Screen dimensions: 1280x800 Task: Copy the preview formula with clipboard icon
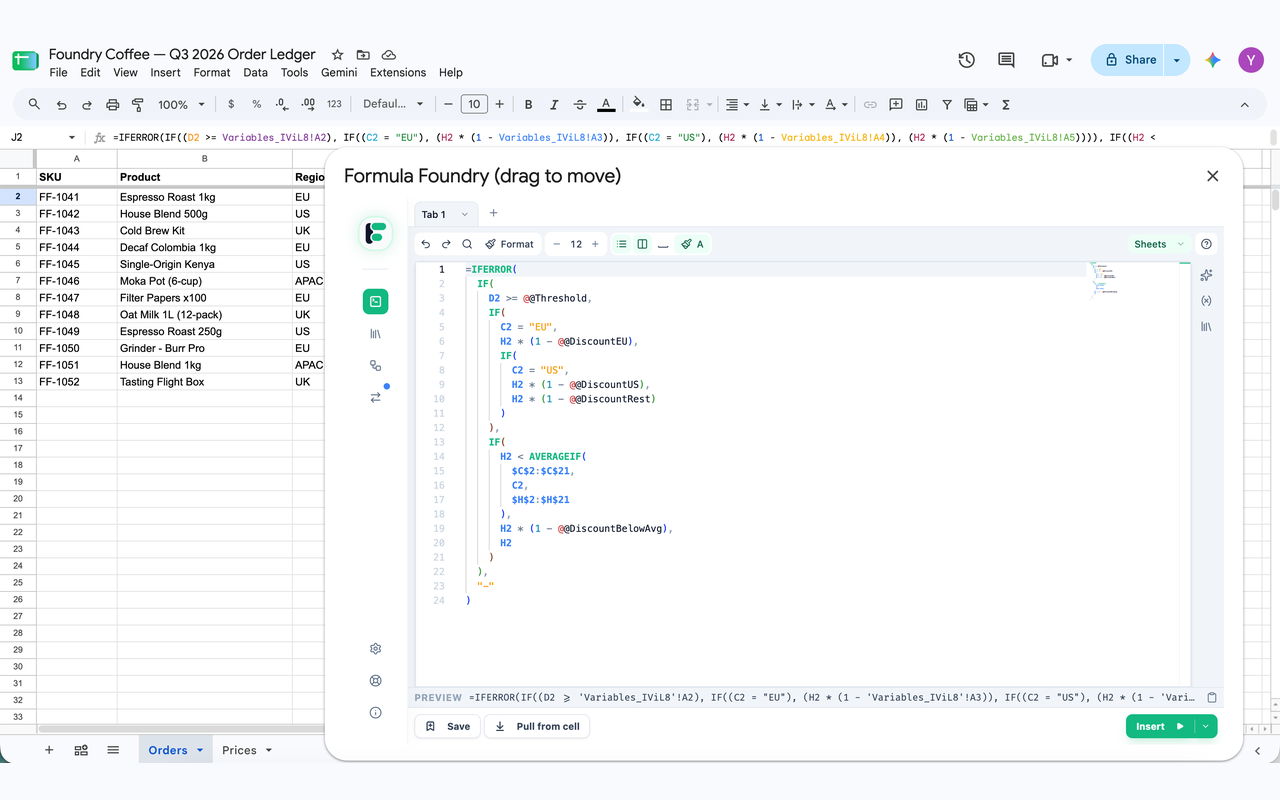point(1212,697)
